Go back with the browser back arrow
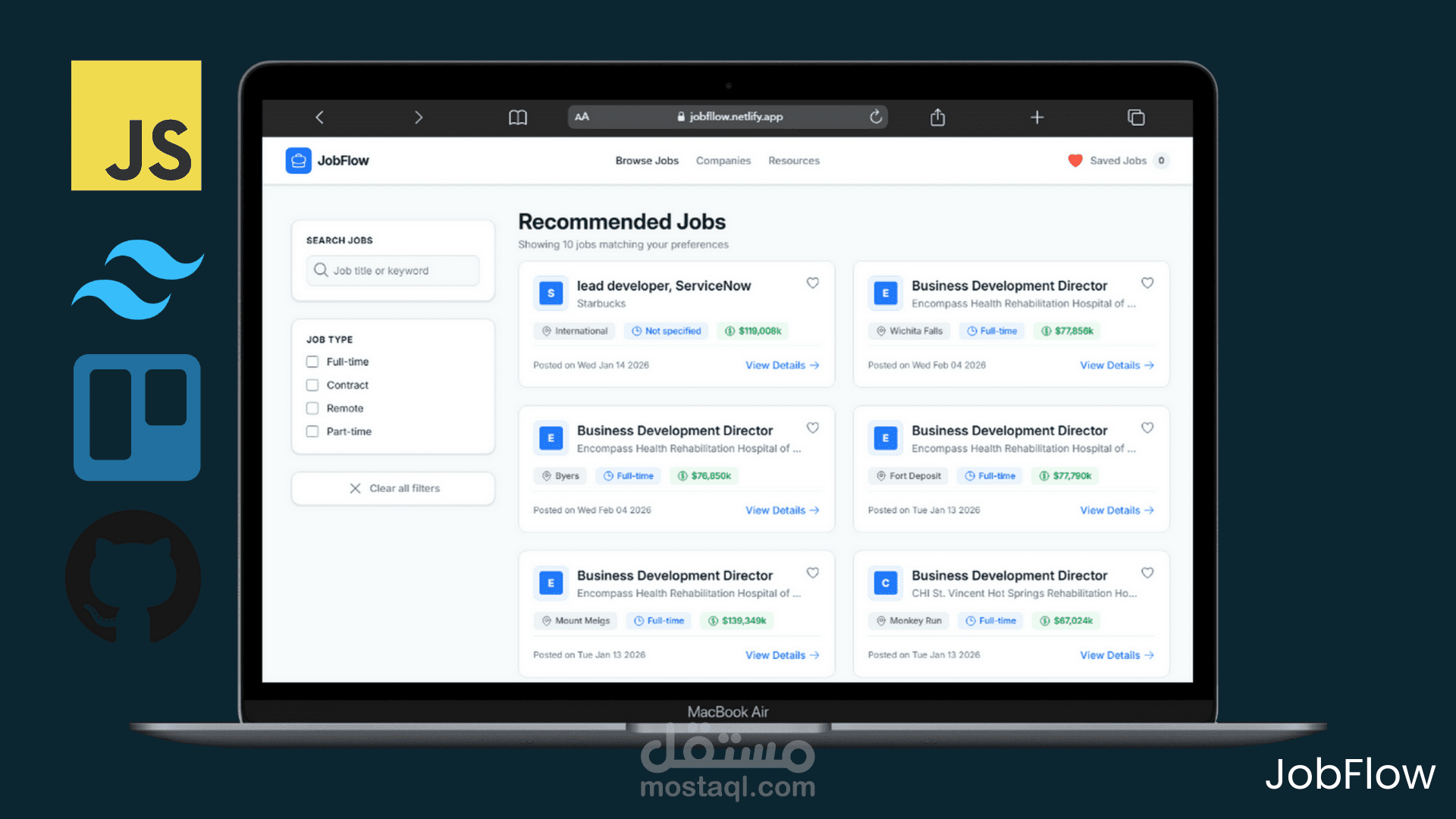This screenshot has height=819, width=1456. [x=319, y=117]
